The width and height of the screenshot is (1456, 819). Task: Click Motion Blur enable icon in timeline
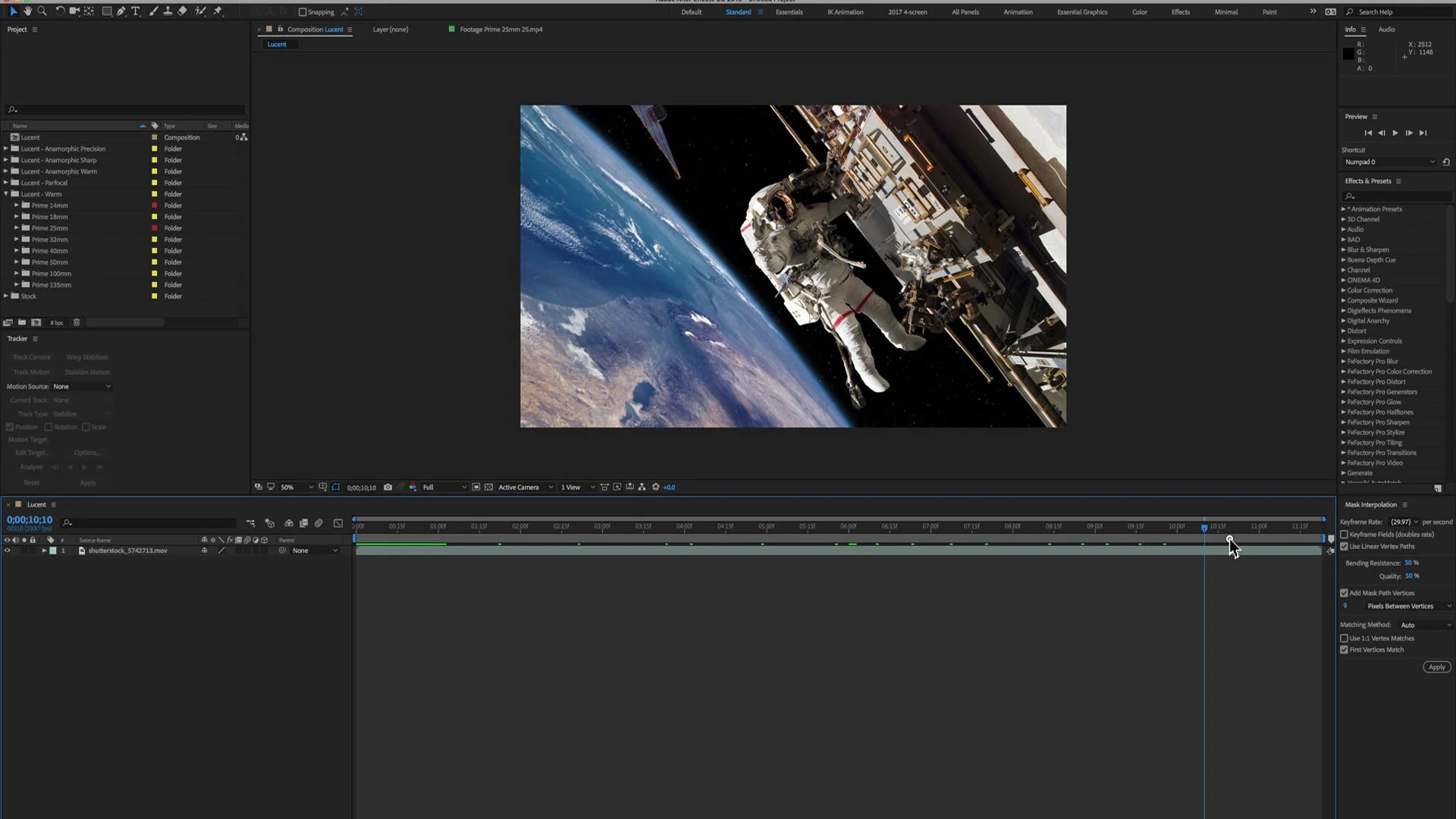point(318,523)
